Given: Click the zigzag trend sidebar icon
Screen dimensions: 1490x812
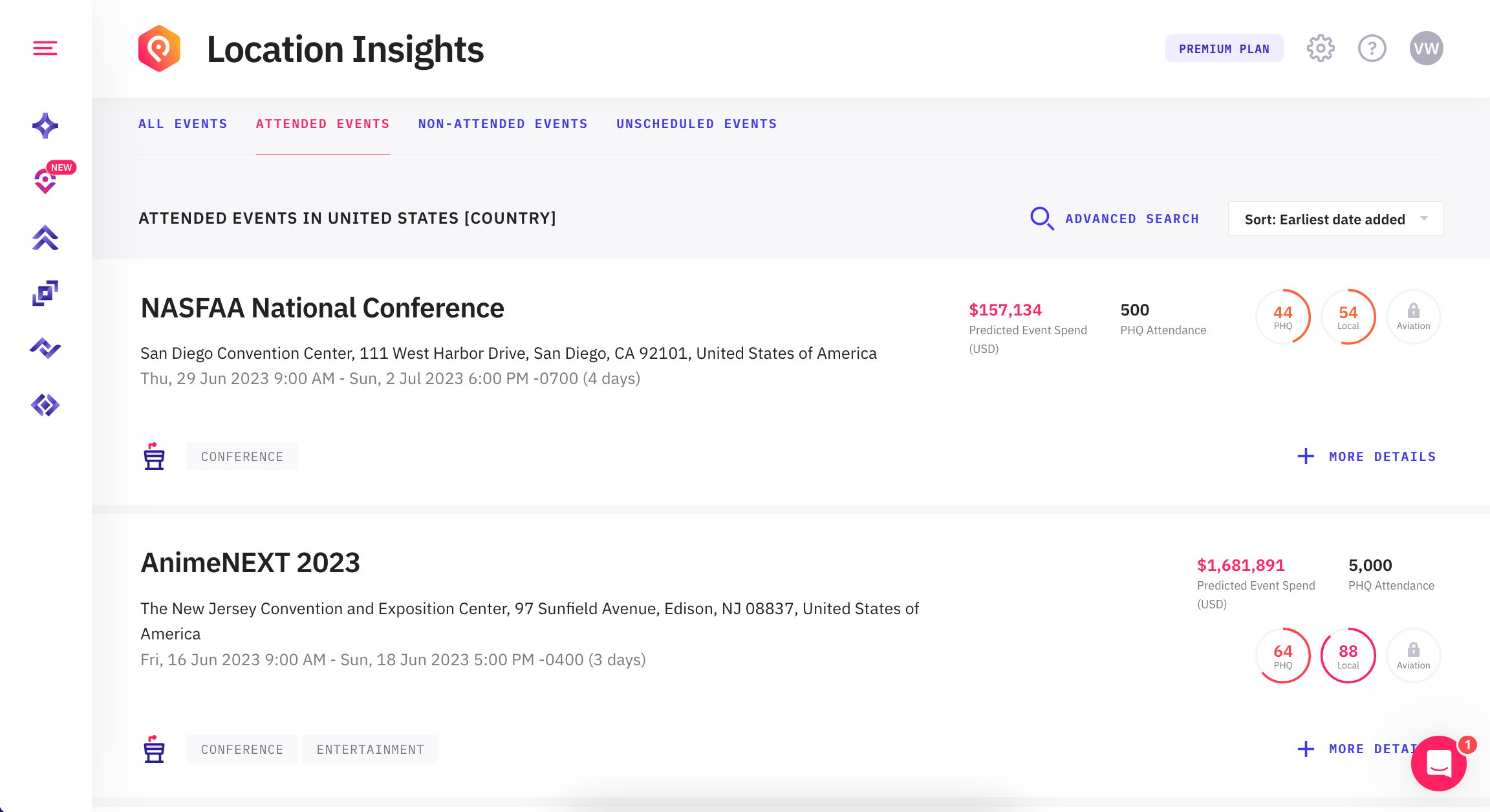Looking at the screenshot, I should pyautogui.click(x=45, y=348).
